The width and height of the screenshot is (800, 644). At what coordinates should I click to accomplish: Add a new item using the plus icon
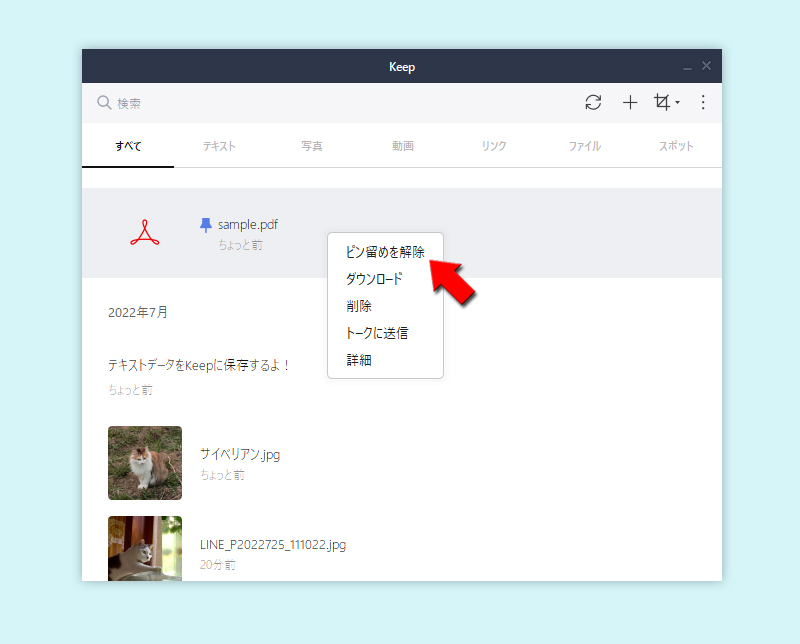pos(630,102)
